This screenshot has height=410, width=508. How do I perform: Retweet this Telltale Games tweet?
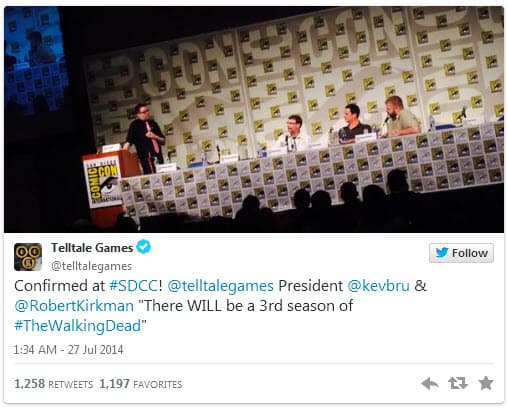click(458, 383)
